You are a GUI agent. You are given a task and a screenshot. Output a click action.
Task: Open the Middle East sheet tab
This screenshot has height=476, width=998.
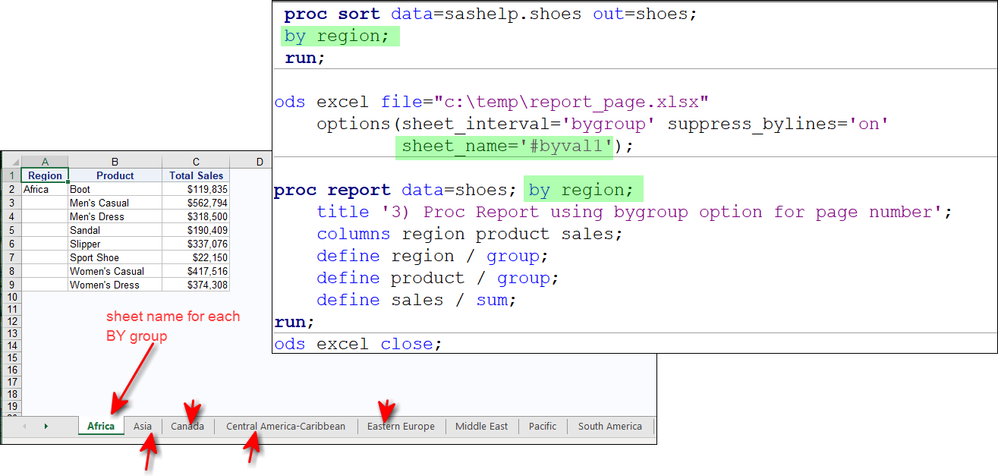482,426
